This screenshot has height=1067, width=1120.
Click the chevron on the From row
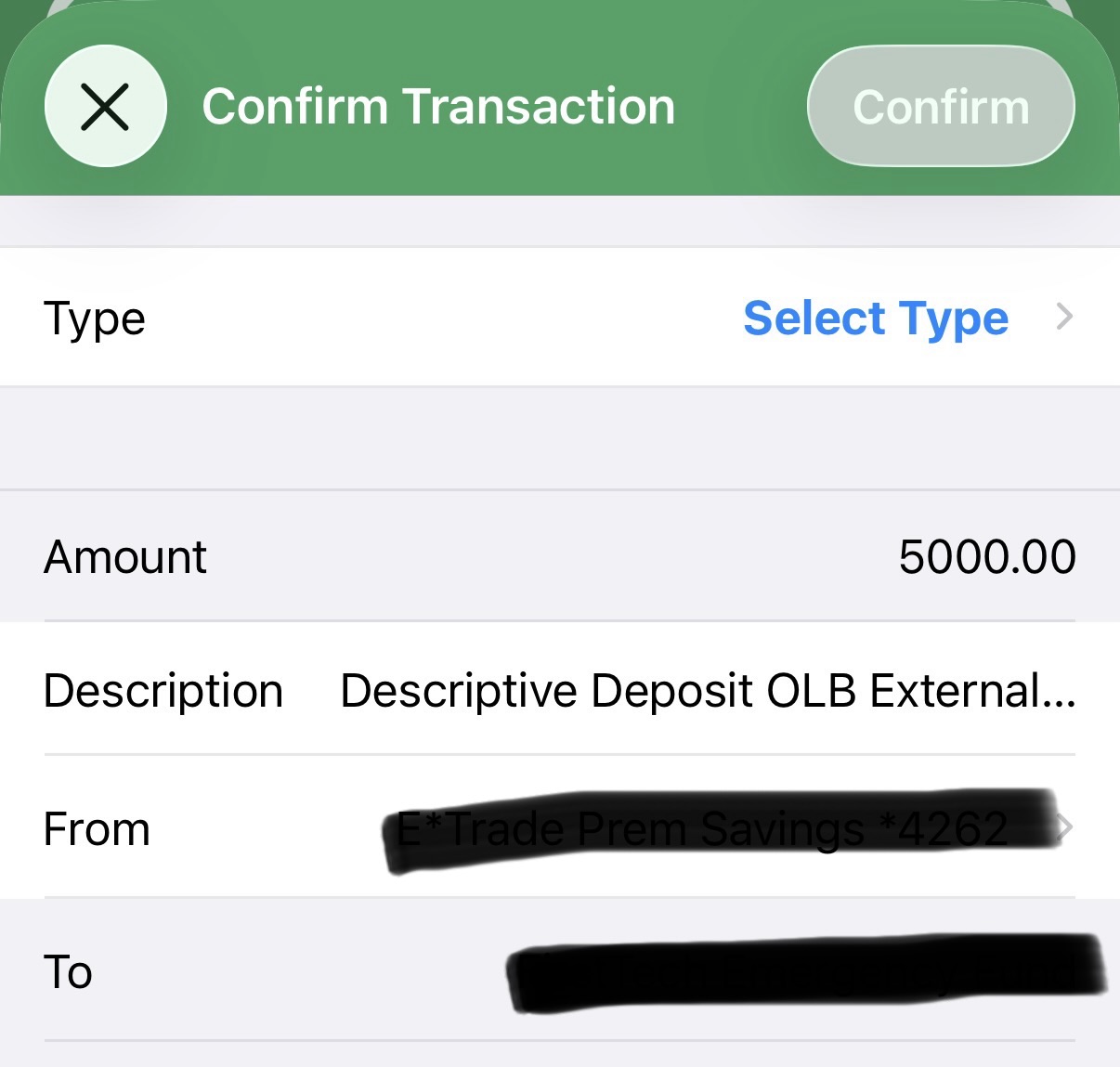pos(1065,826)
